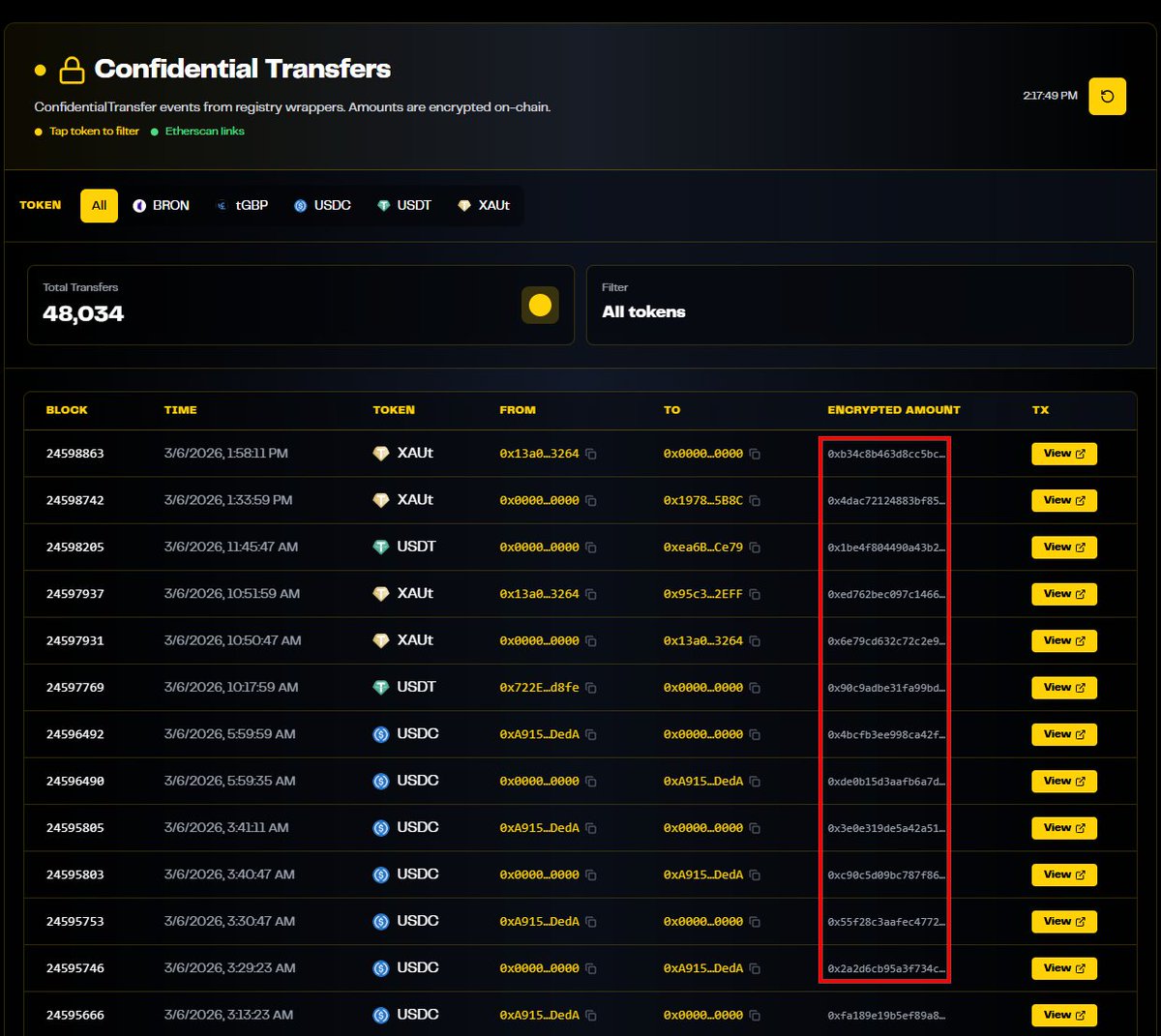Click block number 24595746
Image resolution: width=1161 pixels, height=1036 pixels.
click(x=75, y=968)
